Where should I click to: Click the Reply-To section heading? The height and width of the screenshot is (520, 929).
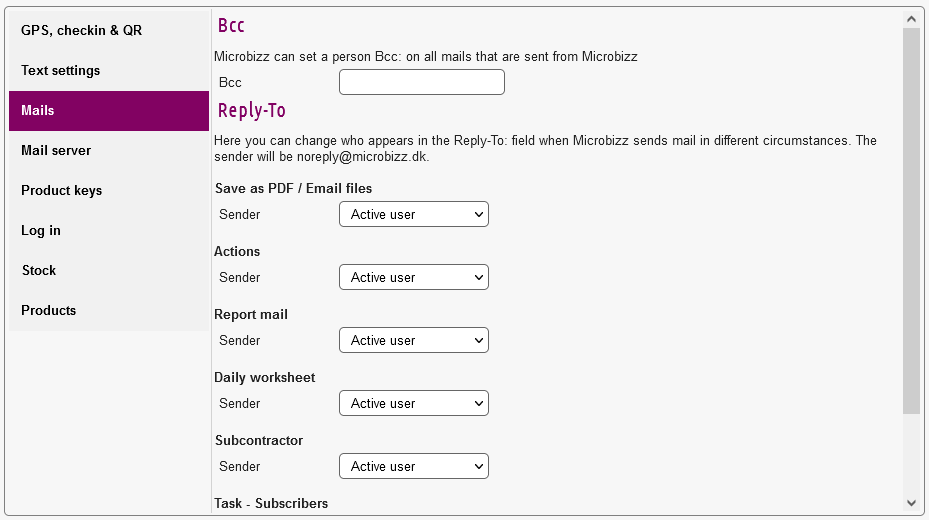coord(252,110)
